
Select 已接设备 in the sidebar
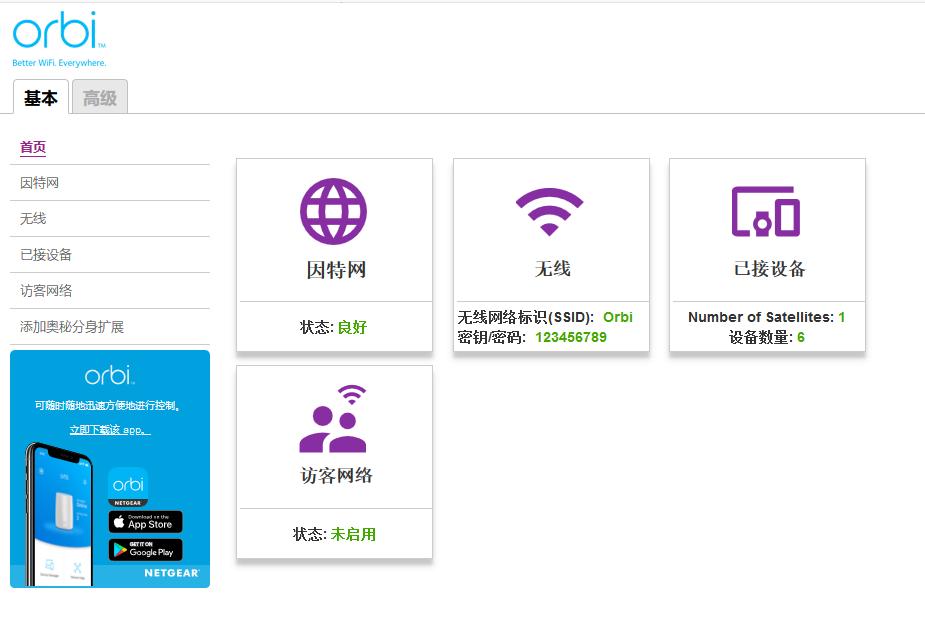[x=46, y=255]
